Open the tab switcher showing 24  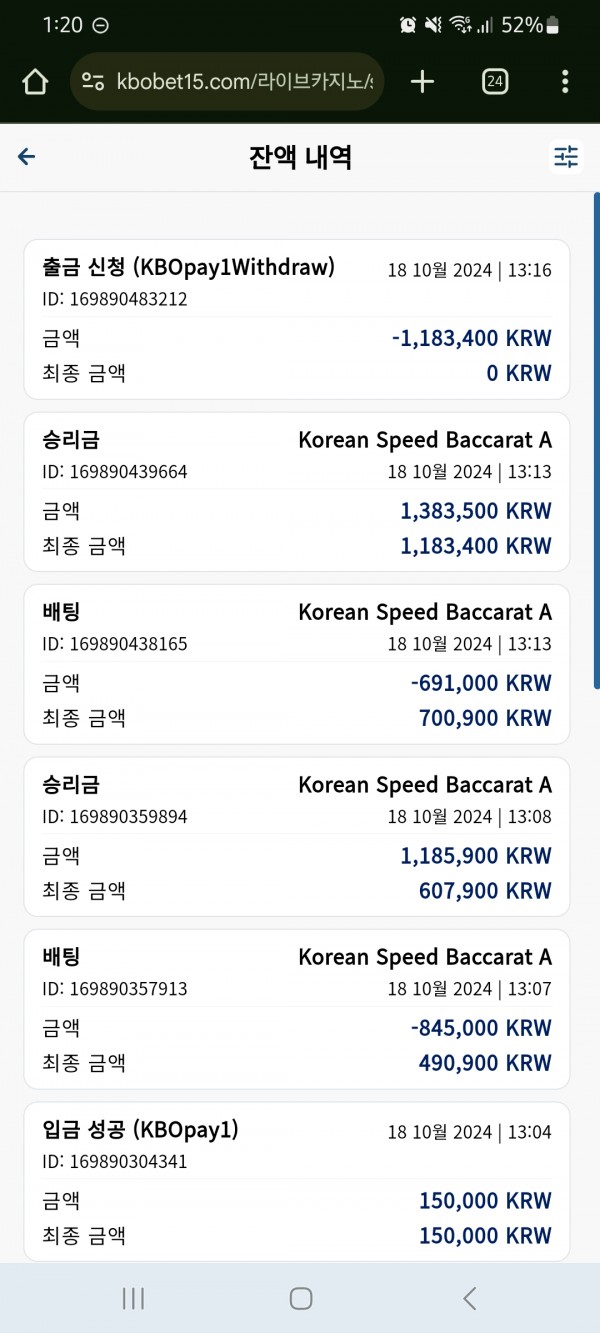coord(494,82)
